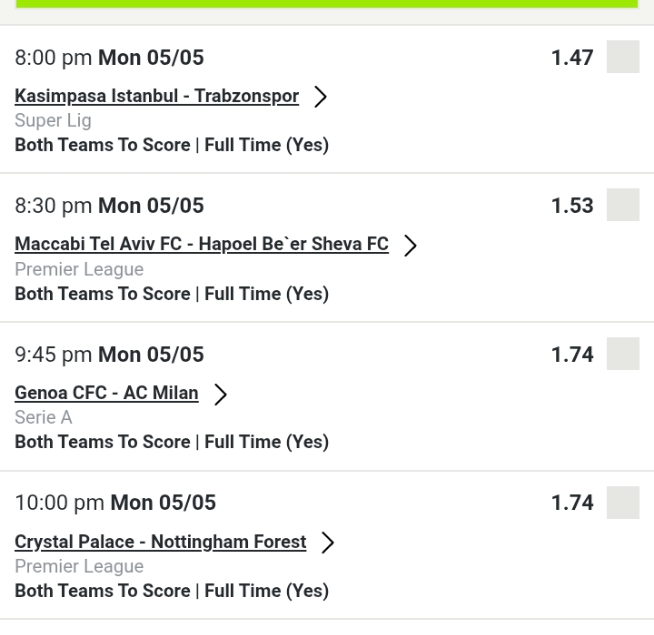Click the 1.47 odds value
The width and height of the screenshot is (654, 635).
[572, 58]
